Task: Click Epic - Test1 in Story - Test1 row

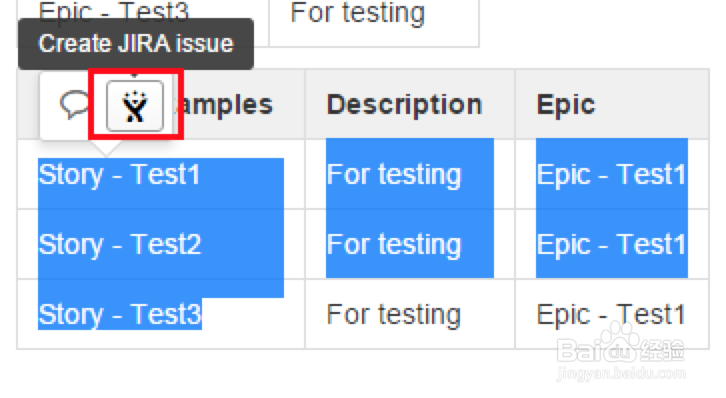Action: (x=611, y=175)
